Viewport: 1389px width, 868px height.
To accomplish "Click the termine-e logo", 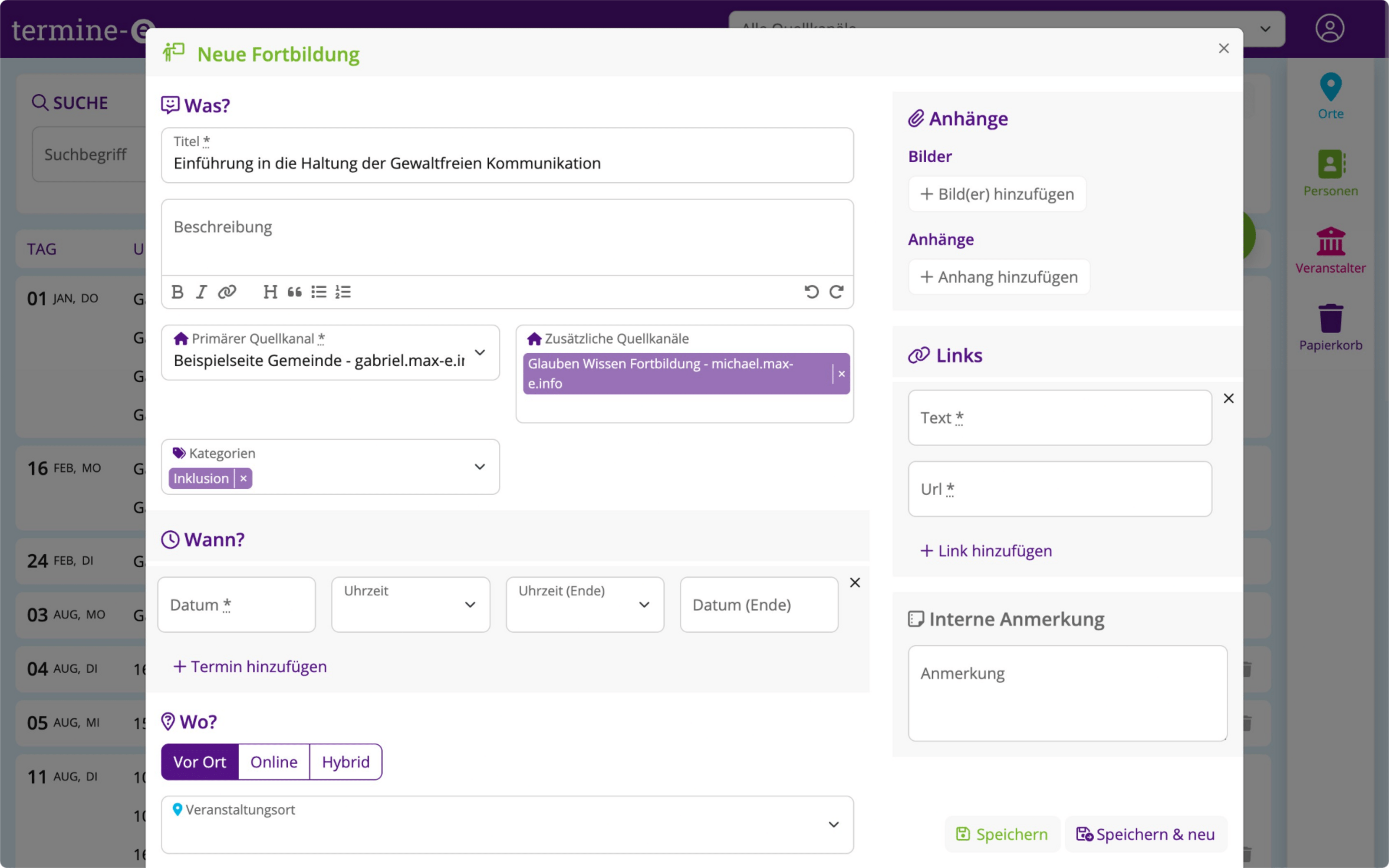I will tap(83, 30).
